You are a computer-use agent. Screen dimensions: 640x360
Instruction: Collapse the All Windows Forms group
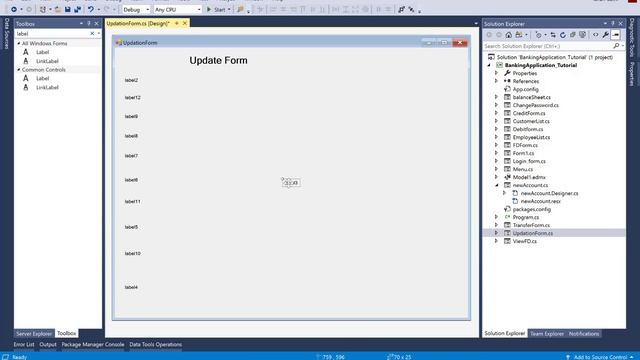tap(19, 43)
